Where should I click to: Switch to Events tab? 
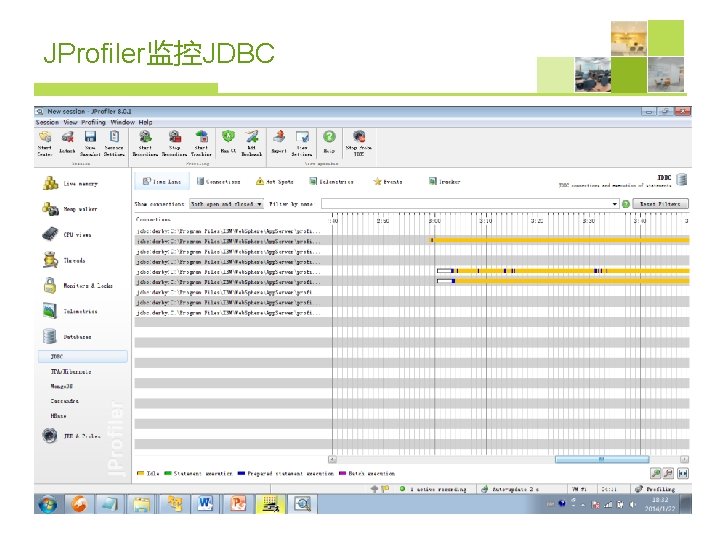coord(388,182)
